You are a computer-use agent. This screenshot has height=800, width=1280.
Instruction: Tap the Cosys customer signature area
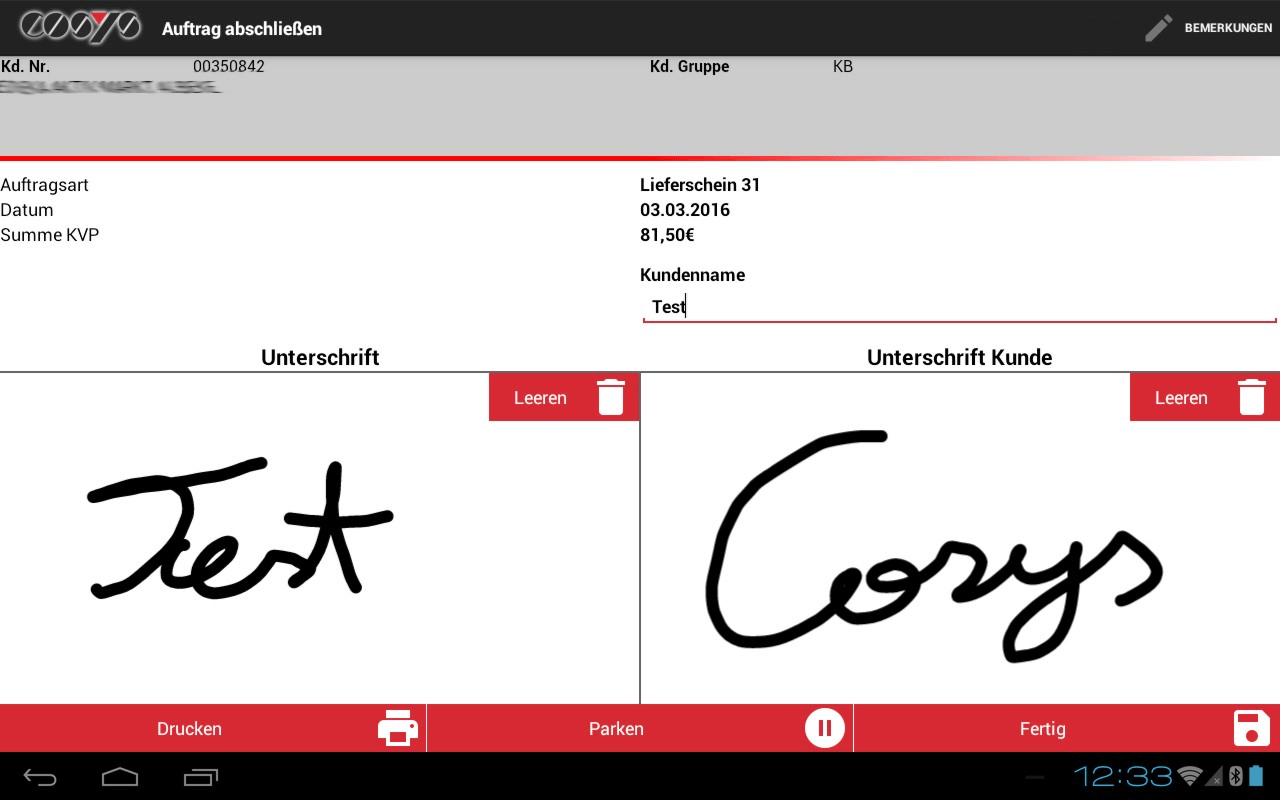click(x=960, y=538)
